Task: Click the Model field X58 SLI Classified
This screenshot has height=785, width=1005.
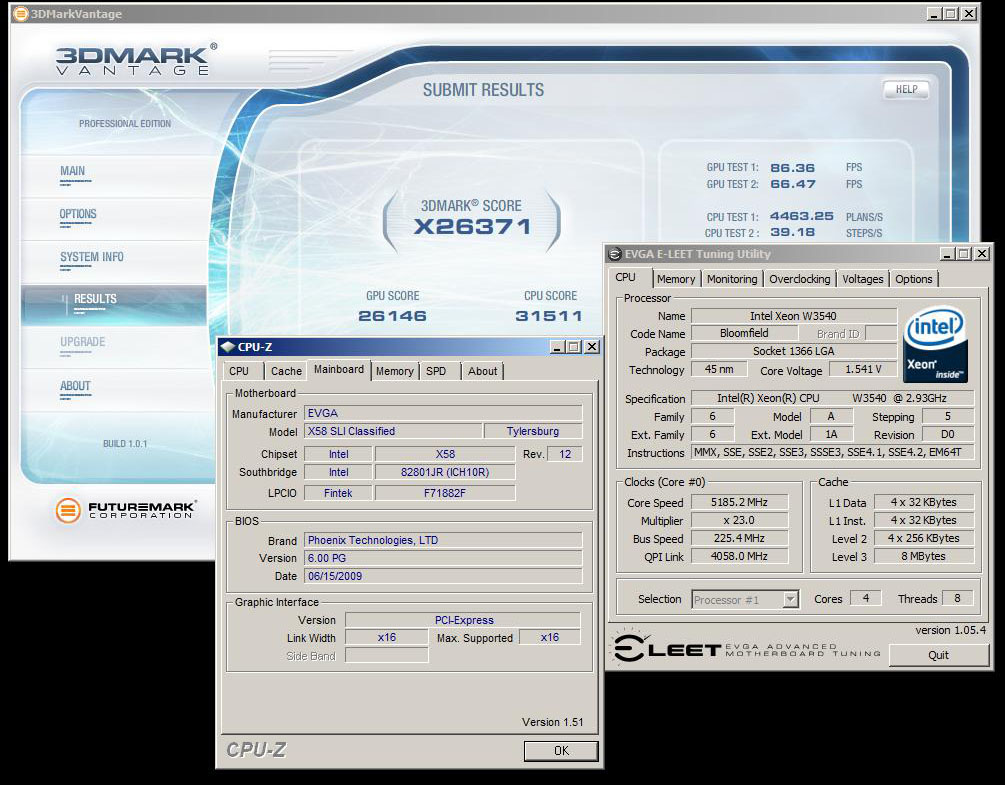Action: point(393,431)
